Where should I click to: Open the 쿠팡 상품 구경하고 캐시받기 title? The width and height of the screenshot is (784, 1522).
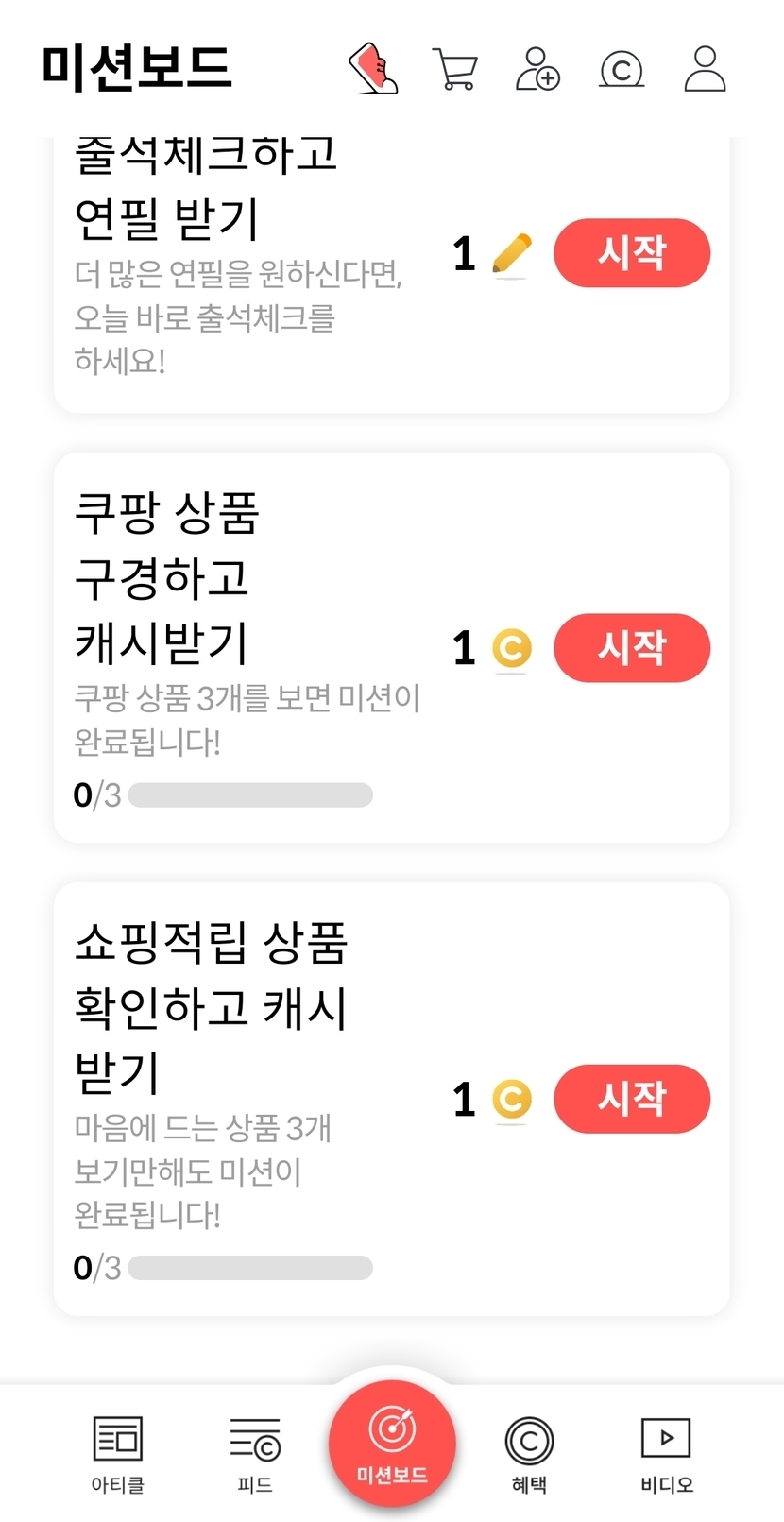(x=166, y=577)
